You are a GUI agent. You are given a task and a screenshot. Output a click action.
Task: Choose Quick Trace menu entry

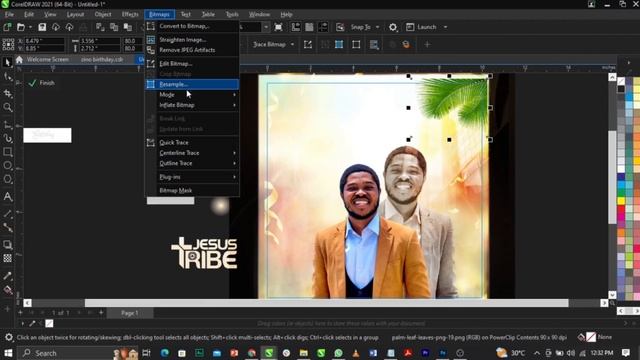tap(192, 142)
